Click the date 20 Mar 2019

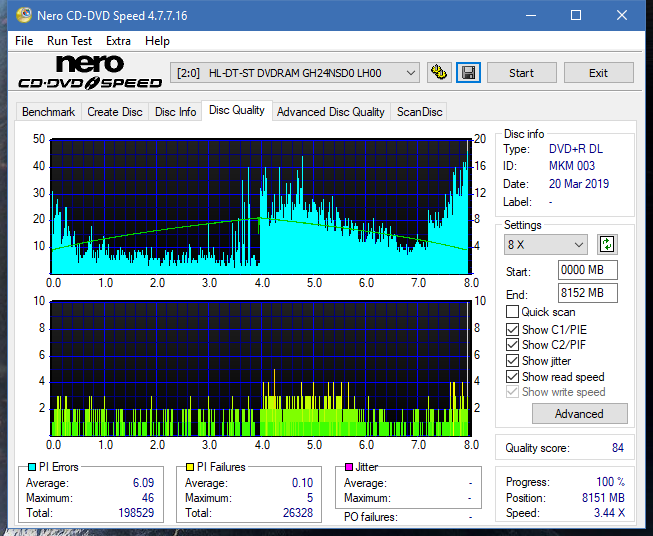click(x=579, y=184)
